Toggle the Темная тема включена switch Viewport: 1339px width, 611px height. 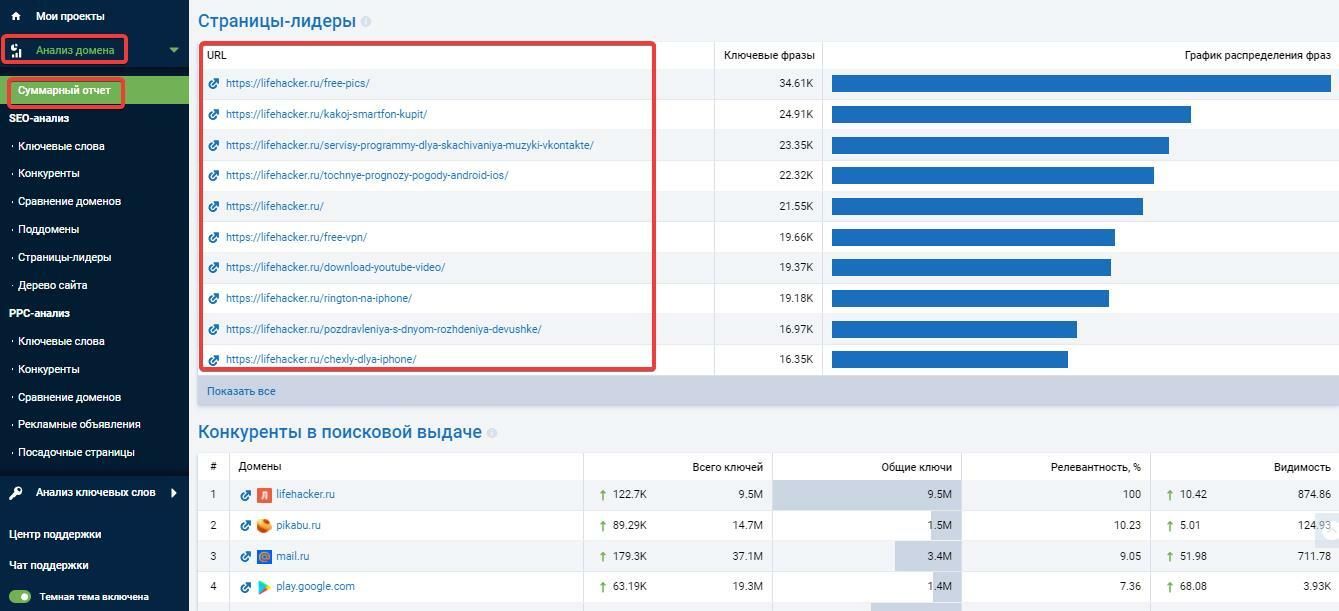[x=20, y=597]
